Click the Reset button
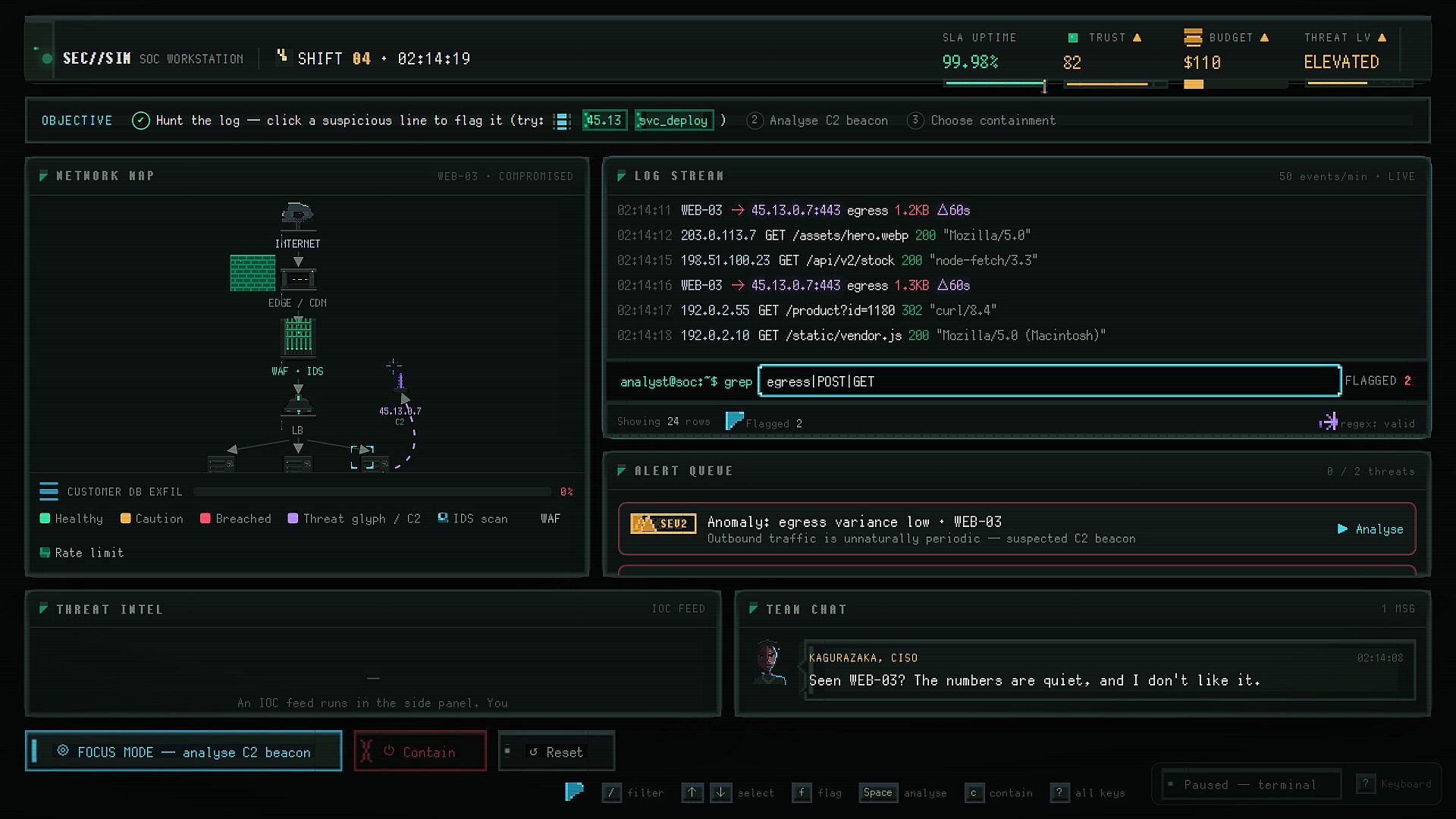The height and width of the screenshot is (819, 1456). (x=556, y=751)
